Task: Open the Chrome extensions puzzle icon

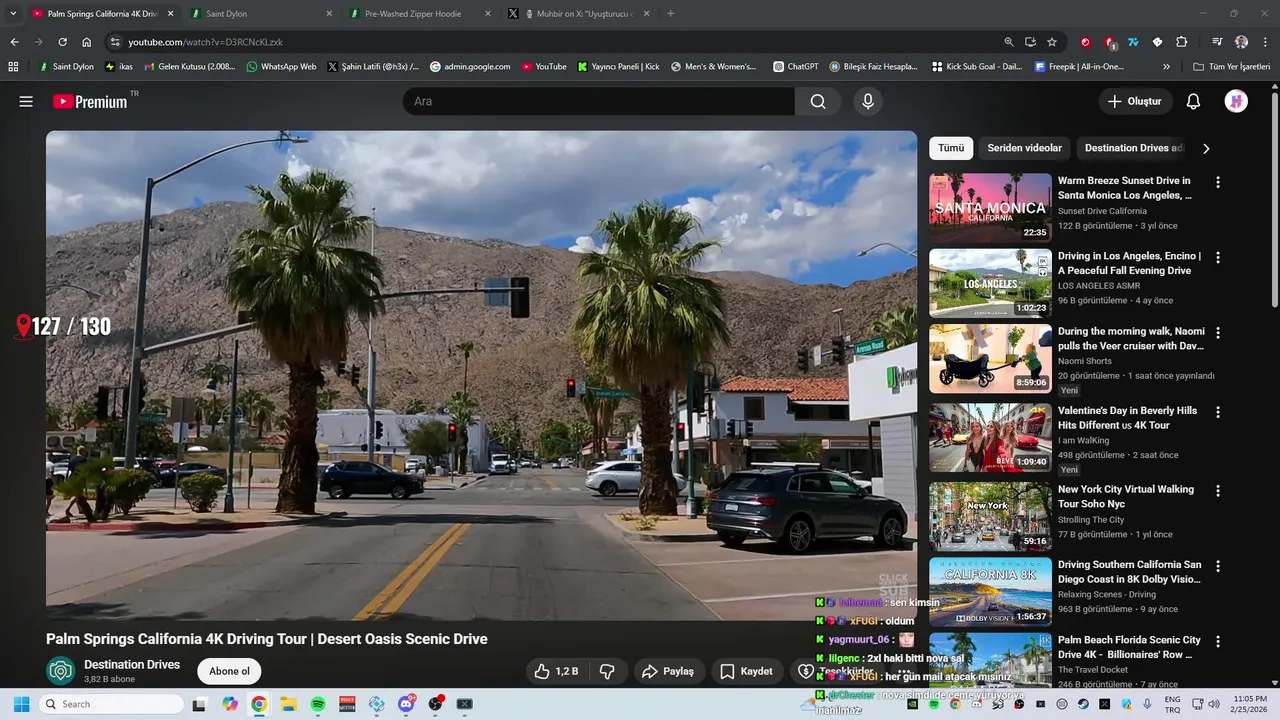Action: (x=1181, y=42)
